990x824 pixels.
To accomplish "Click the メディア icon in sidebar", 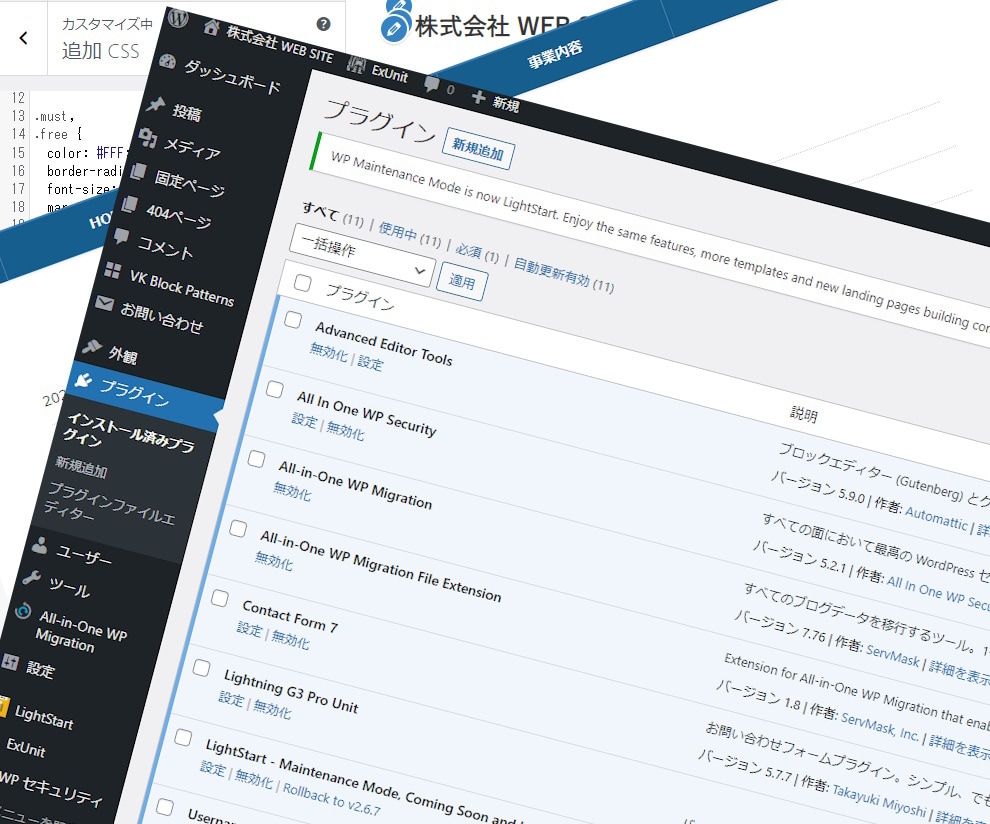I will click(147, 138).
